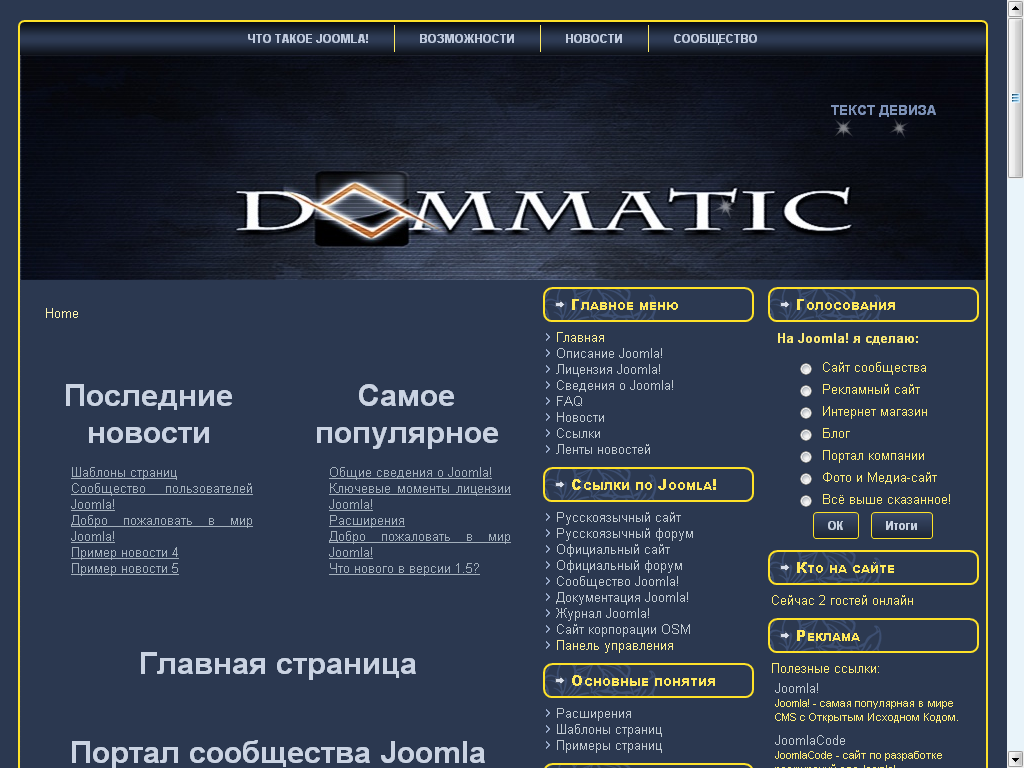The height and width of the screenshot is (768, 1024).
Task: Open the СООБЩЕСТВО menu tab
Action: pos(714,38)
